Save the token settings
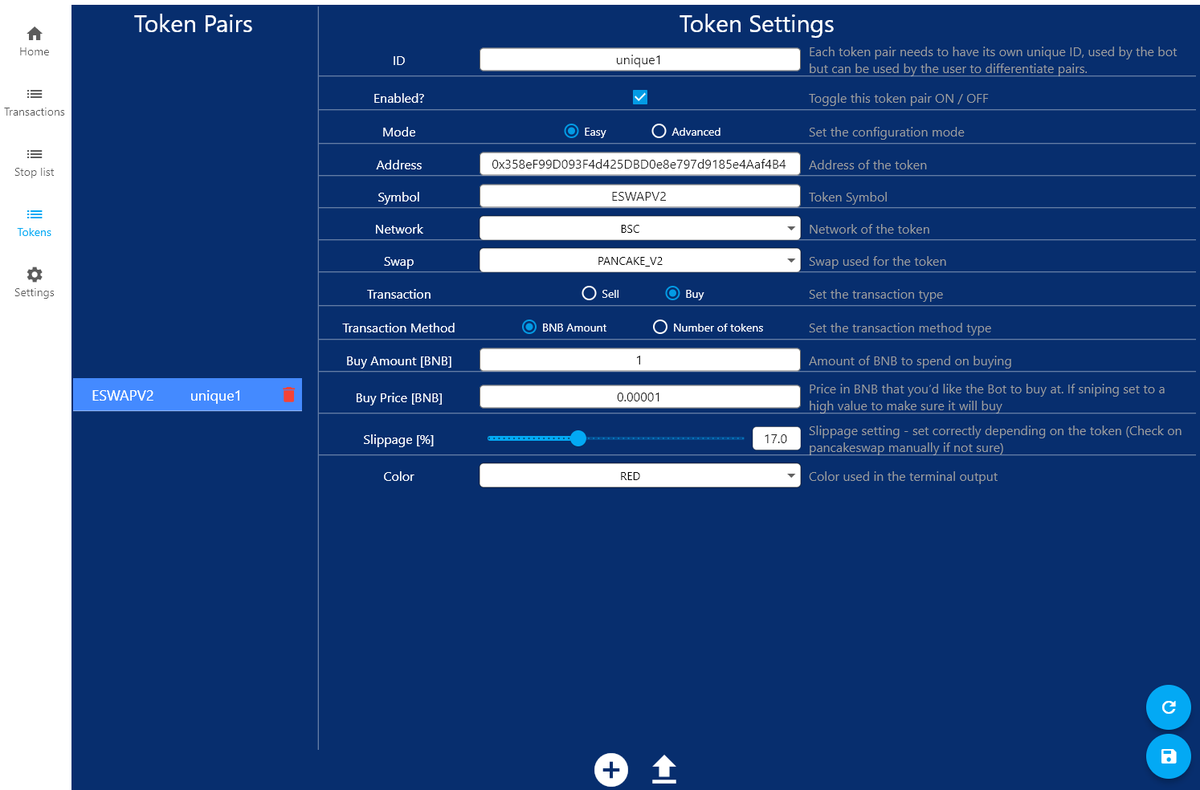Screen dimensions: 1200x790 tap(1168, 757)
